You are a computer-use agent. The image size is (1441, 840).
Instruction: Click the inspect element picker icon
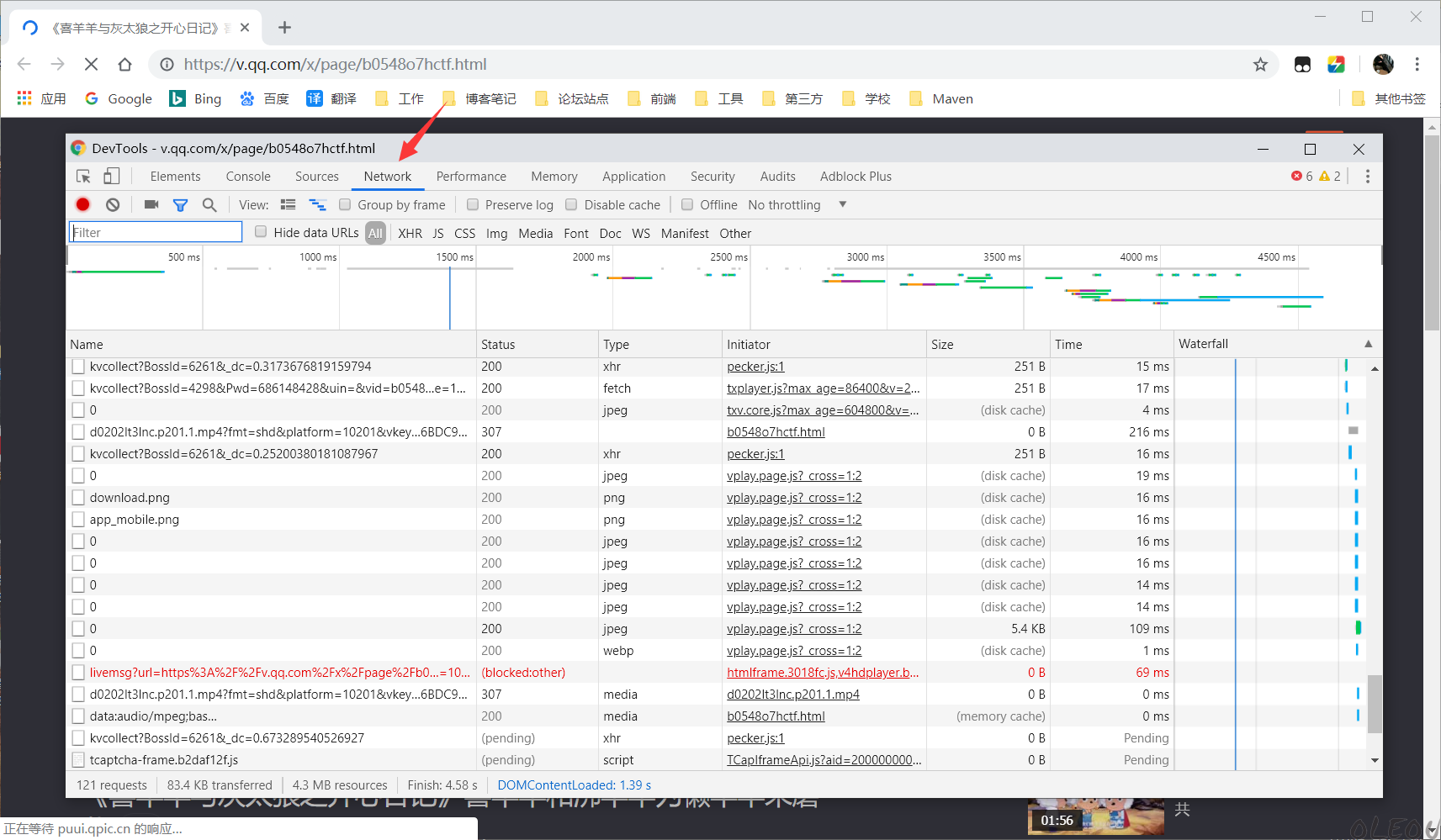pyautogui.click(x=83, y=177)
